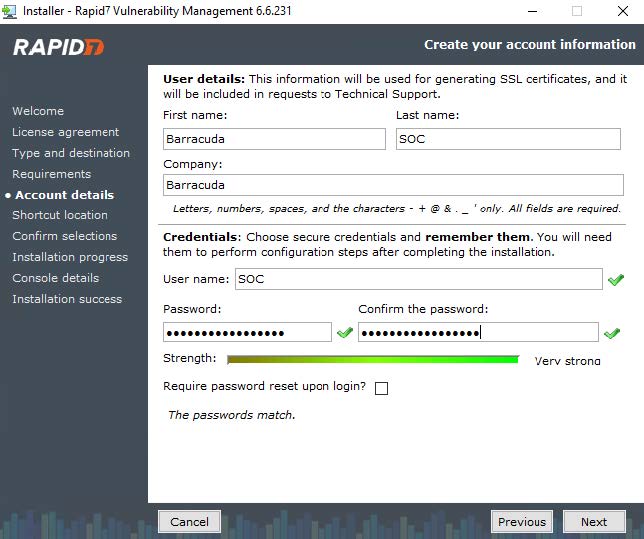The width and height of the screenshot is (644, 539).
Task: Go to the Installation success step
Action: [x=67, y=299]
